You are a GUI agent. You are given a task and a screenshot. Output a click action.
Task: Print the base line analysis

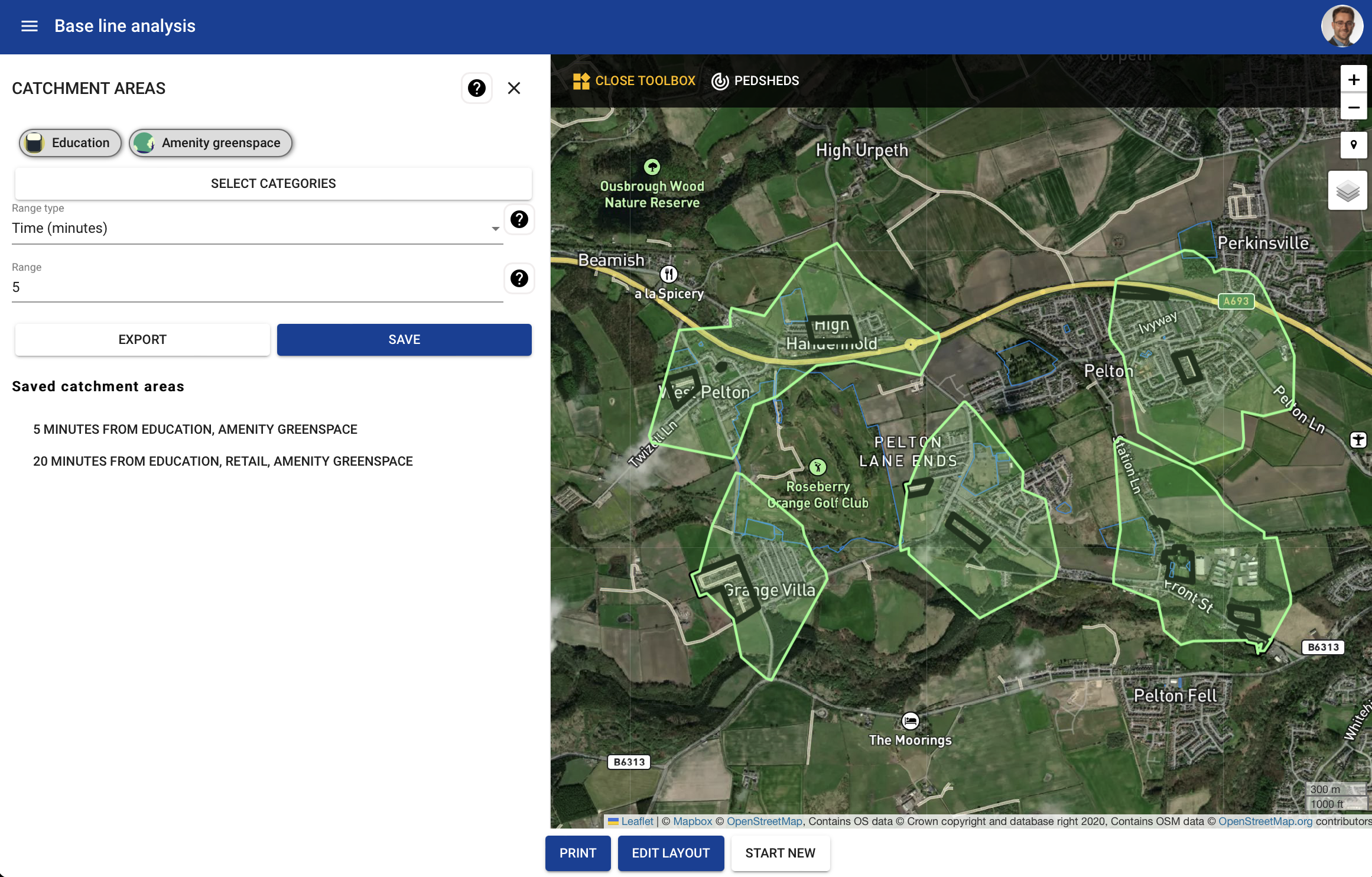[578, 853]
